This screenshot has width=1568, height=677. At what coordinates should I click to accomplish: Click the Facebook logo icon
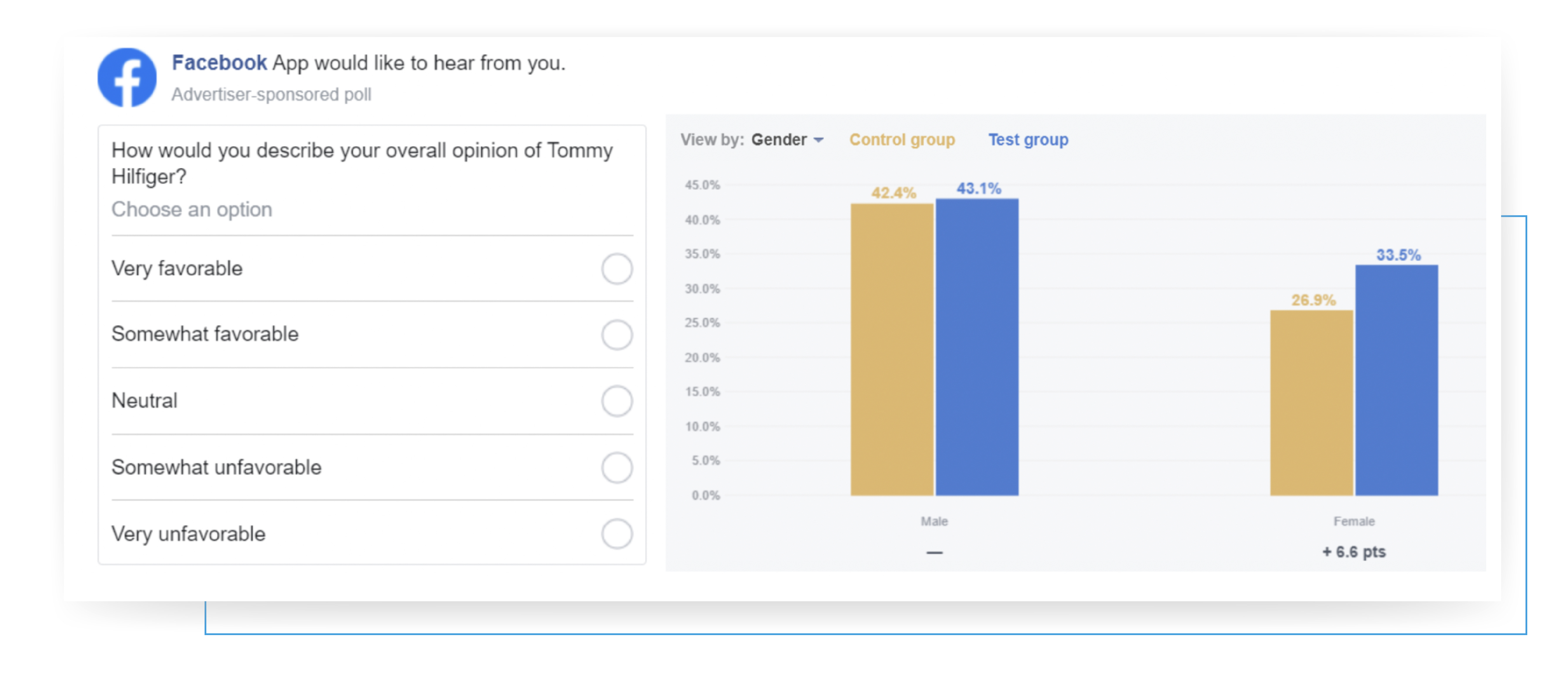point(127,78)
